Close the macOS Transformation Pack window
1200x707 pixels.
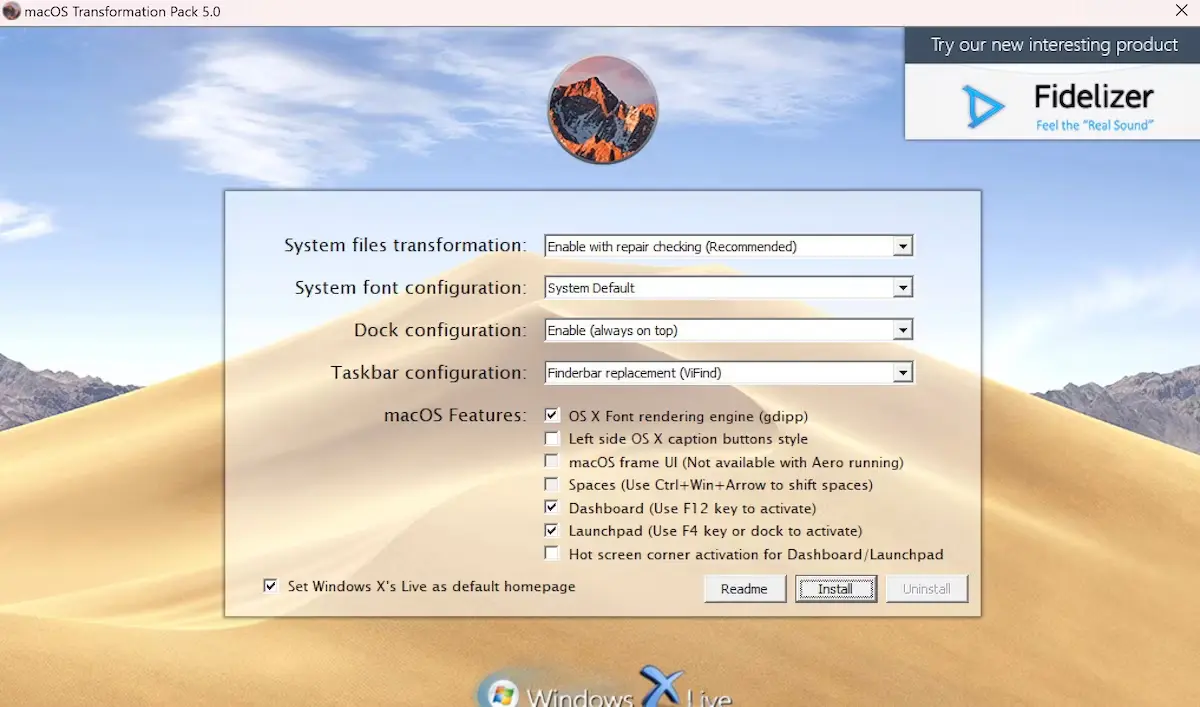[x=1180, y=12]
